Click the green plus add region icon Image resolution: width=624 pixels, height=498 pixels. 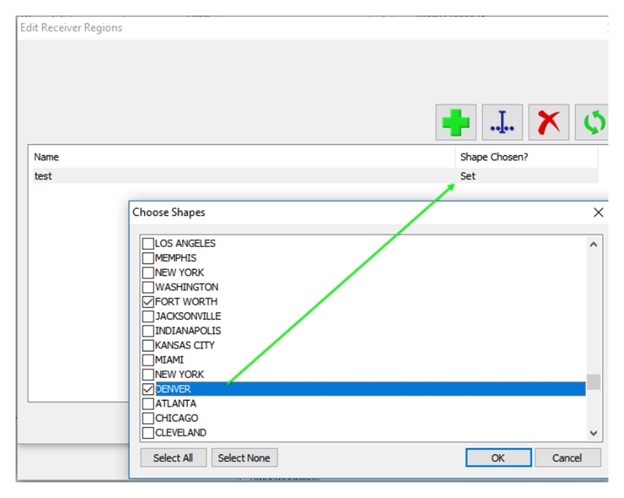(456, 122)
